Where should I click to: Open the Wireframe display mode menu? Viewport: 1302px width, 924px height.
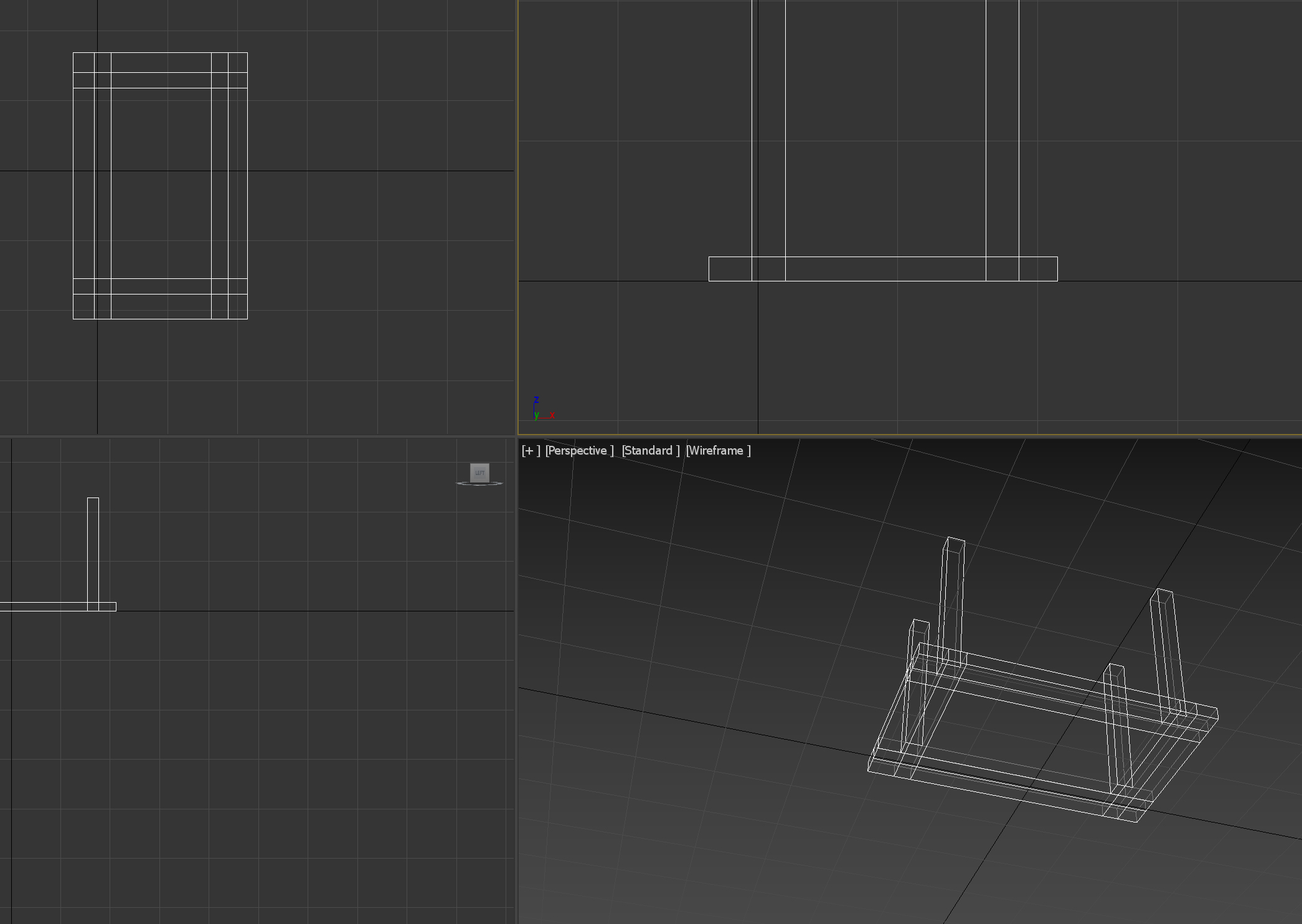tap(718, 451)
